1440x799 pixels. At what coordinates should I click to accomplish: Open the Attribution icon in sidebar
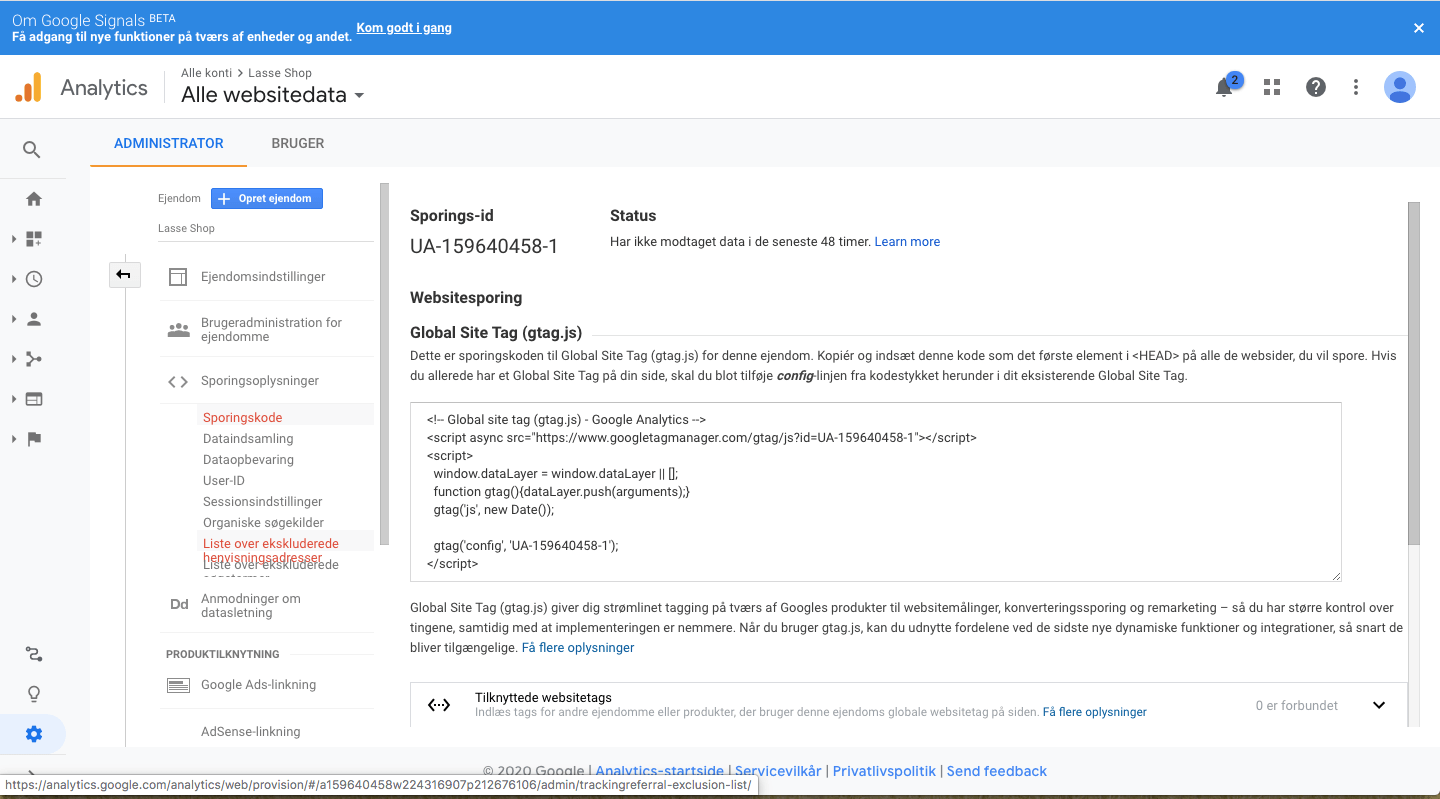point(34,654)
